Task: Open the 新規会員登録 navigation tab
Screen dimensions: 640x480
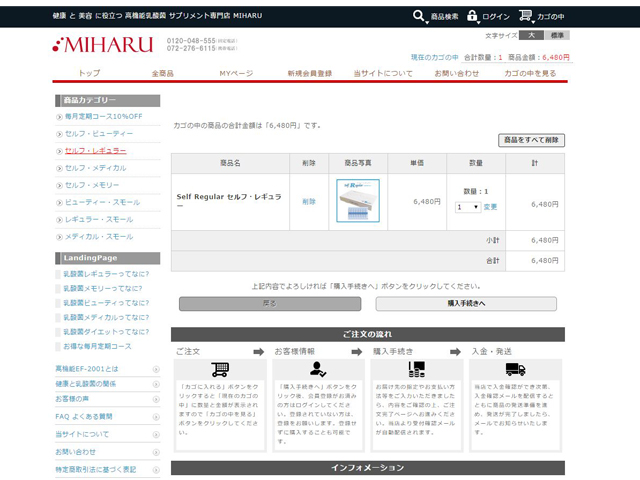Action: (x=309, y=73)
